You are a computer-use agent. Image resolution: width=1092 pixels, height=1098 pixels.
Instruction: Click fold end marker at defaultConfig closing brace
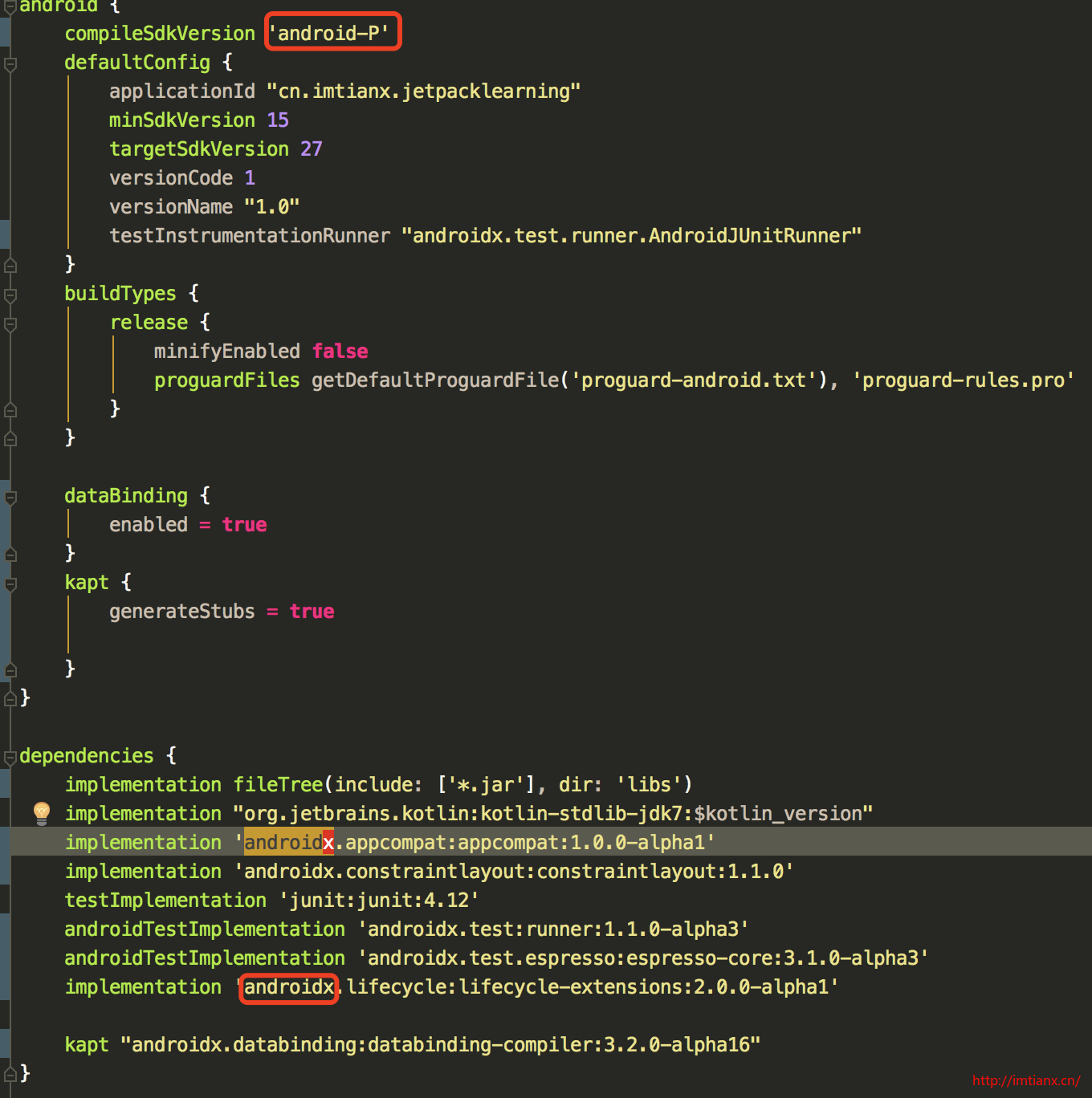pyautogui.click(x=10, y=264)
